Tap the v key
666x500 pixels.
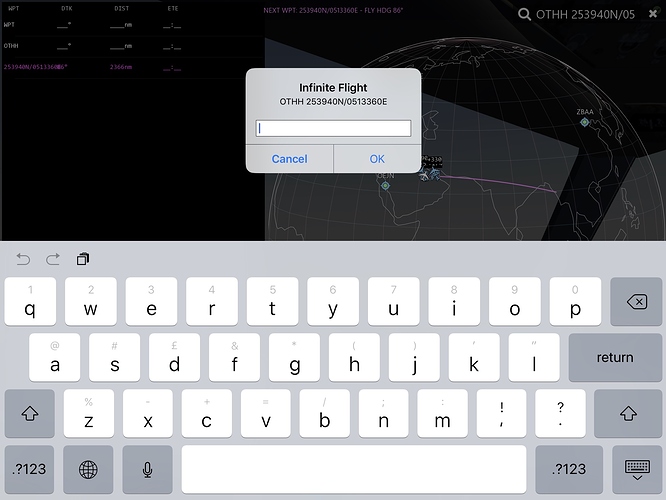point(266,413)
